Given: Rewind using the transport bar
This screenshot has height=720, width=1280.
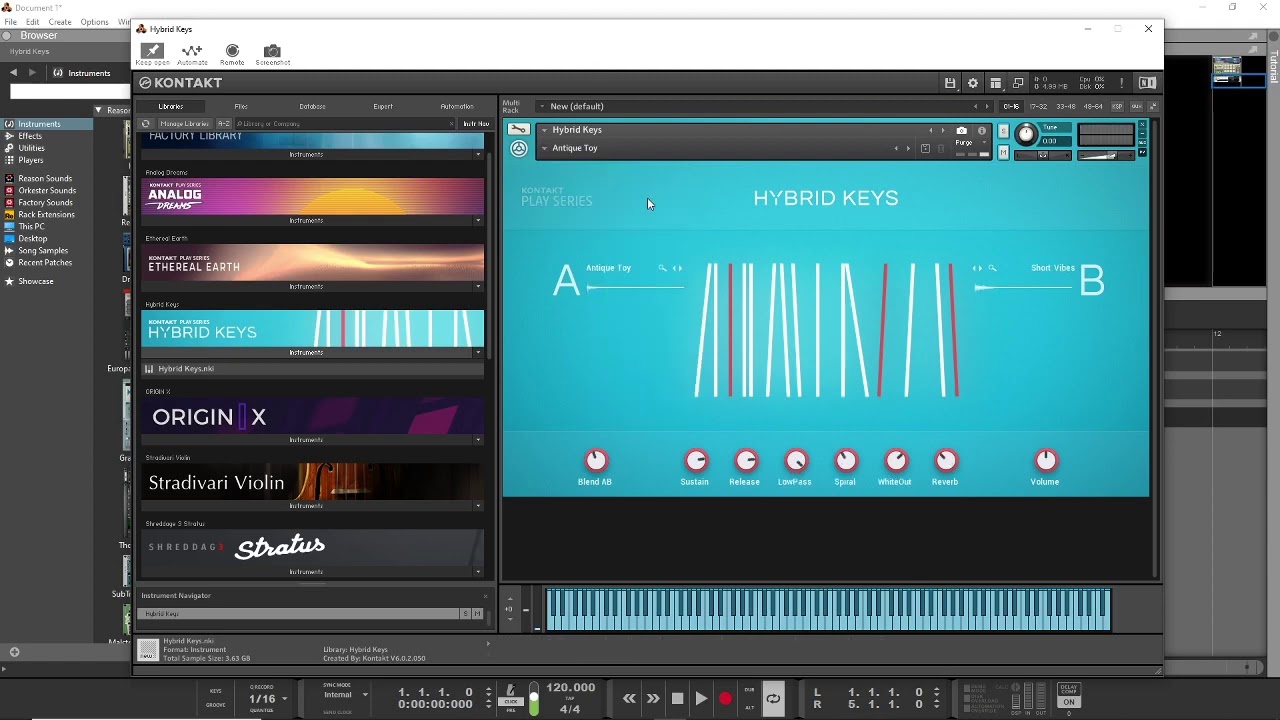Looking at the screenshot, I should pyautogui.click(x=629, y=699).
